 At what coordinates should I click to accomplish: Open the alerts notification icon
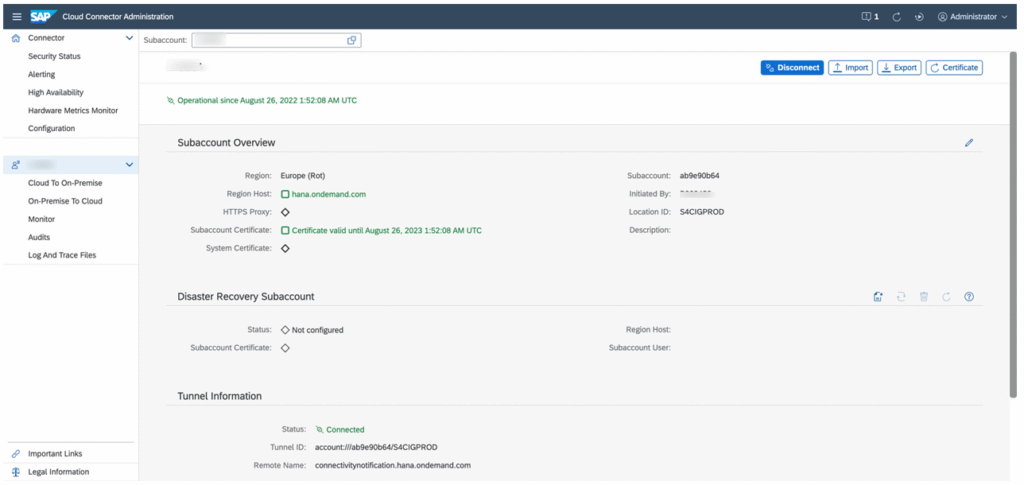[869, 17]
